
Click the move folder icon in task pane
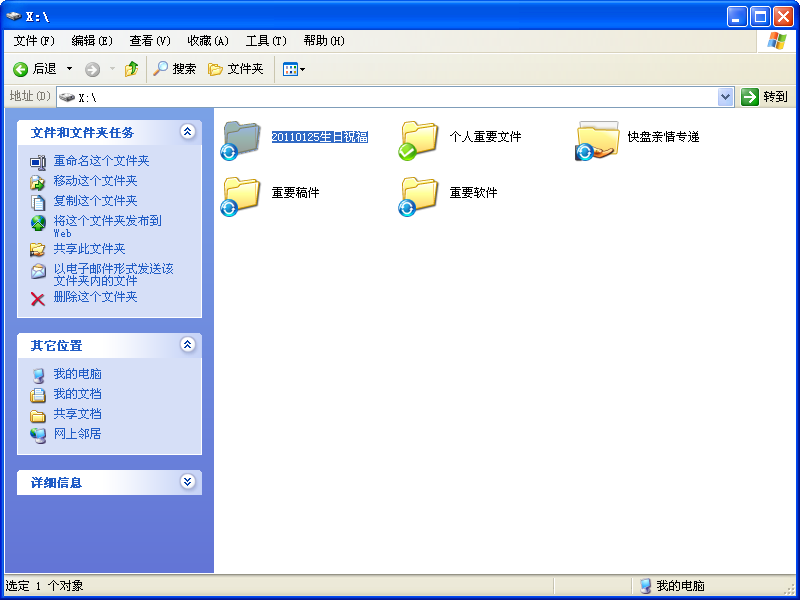coord(38,182)
